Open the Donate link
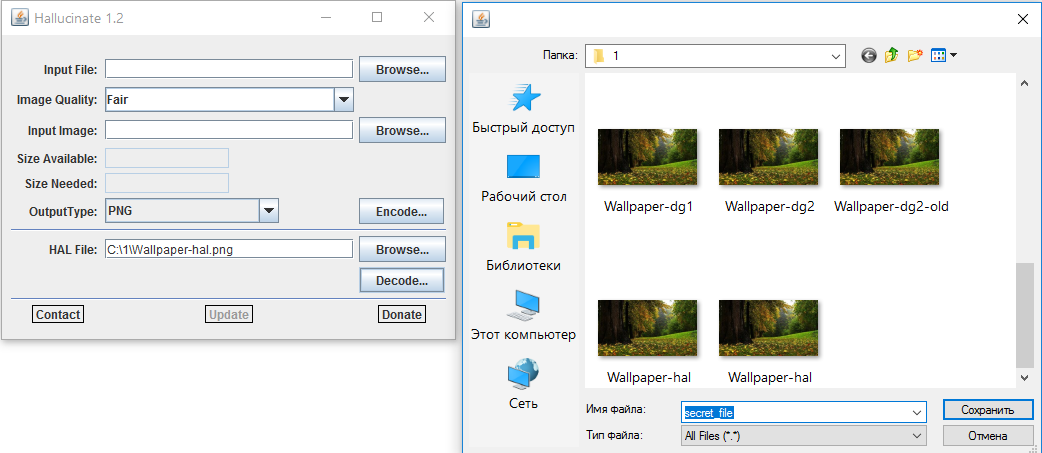The height and width of the screenshot is (453, 1042). coord(402,314)
